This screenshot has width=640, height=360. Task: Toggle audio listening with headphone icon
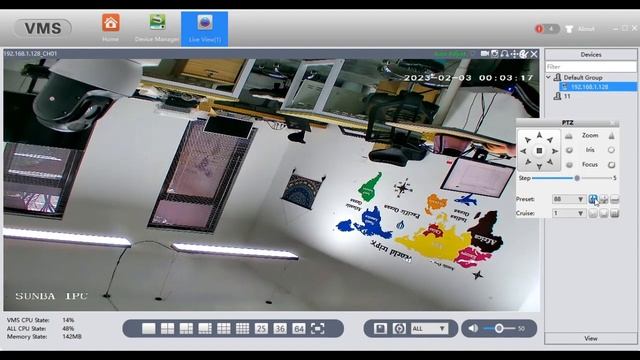504,54
